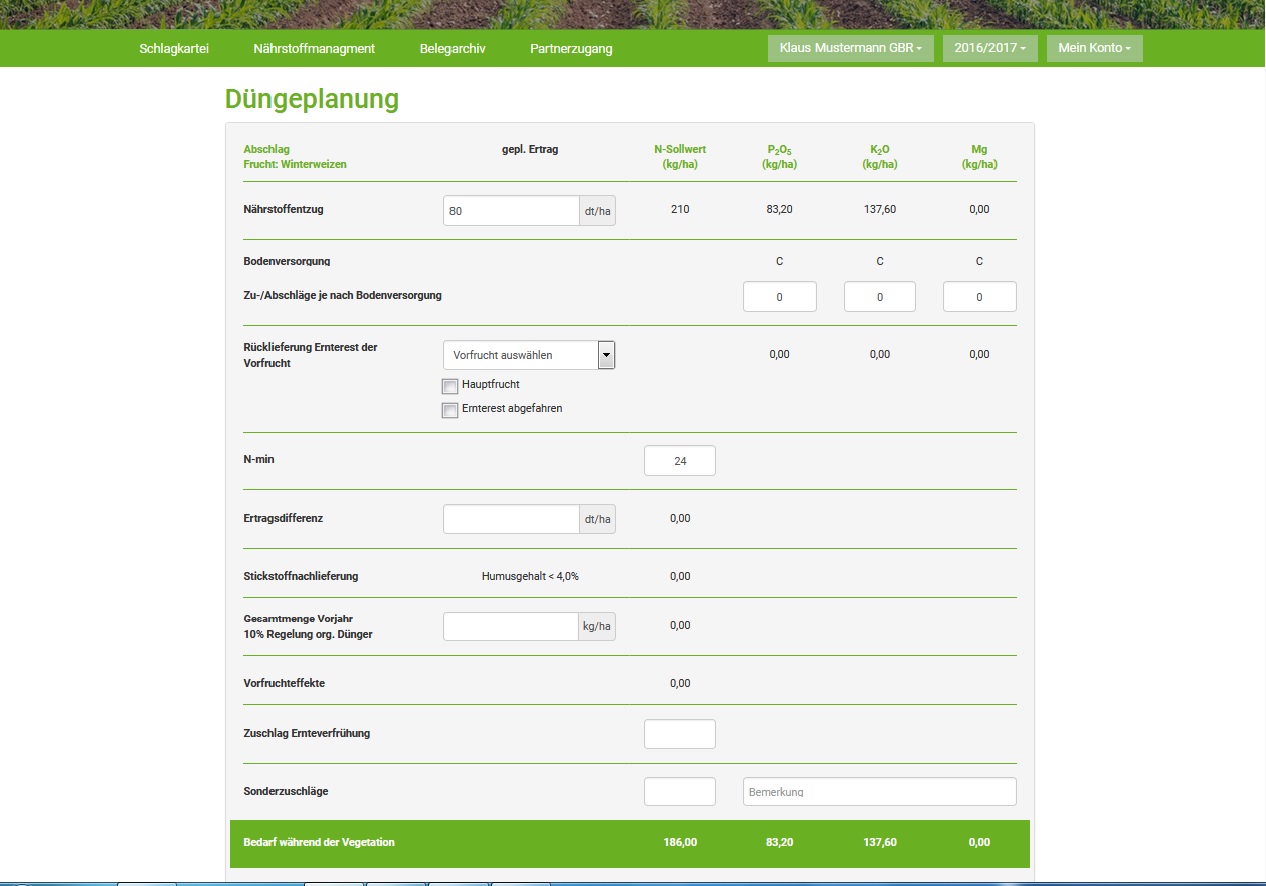Tick the Hauptfrucht checkbox
Screen dimensions: 1266x886
[x=450, y=386]
